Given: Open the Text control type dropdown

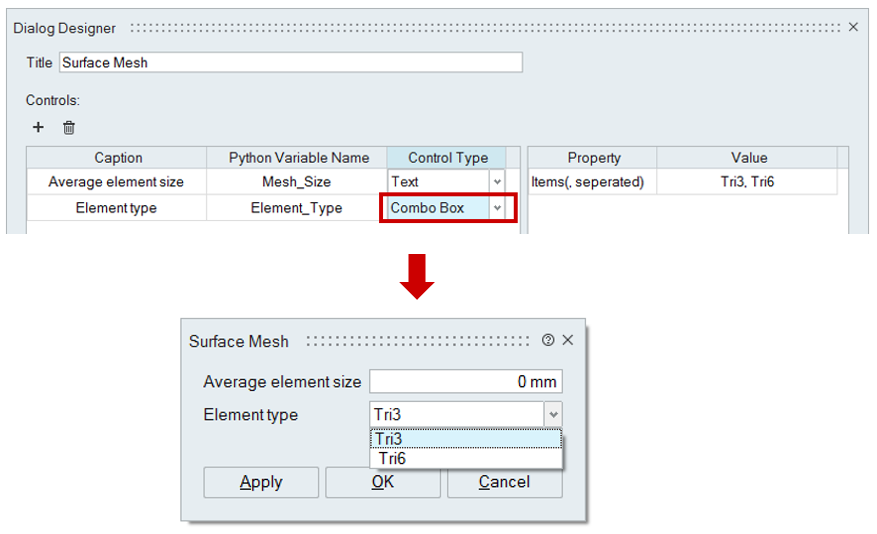Looking at the screenshot, I should [x=497, y=182].
